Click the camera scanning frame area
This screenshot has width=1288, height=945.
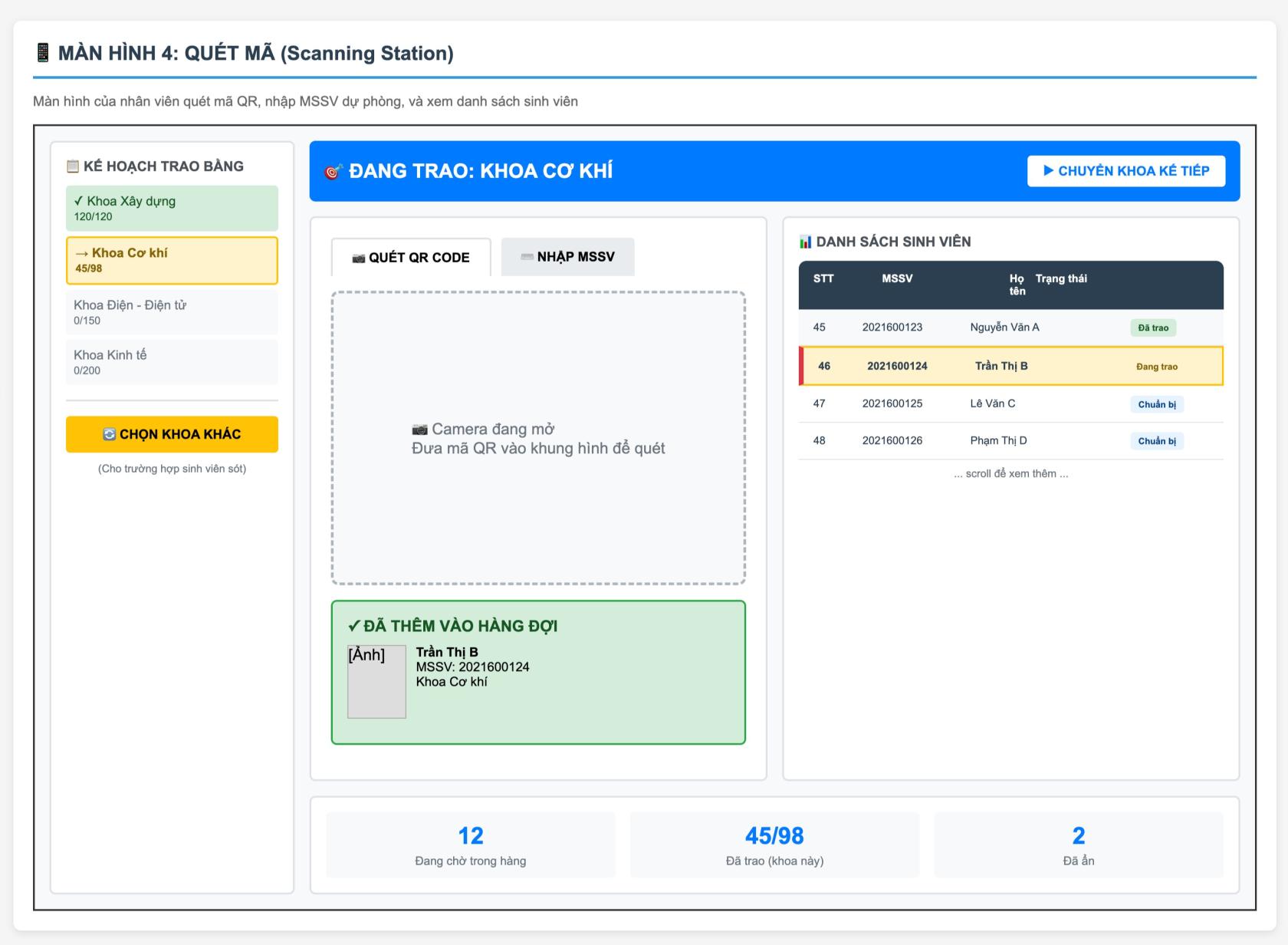tap(538, 438)
